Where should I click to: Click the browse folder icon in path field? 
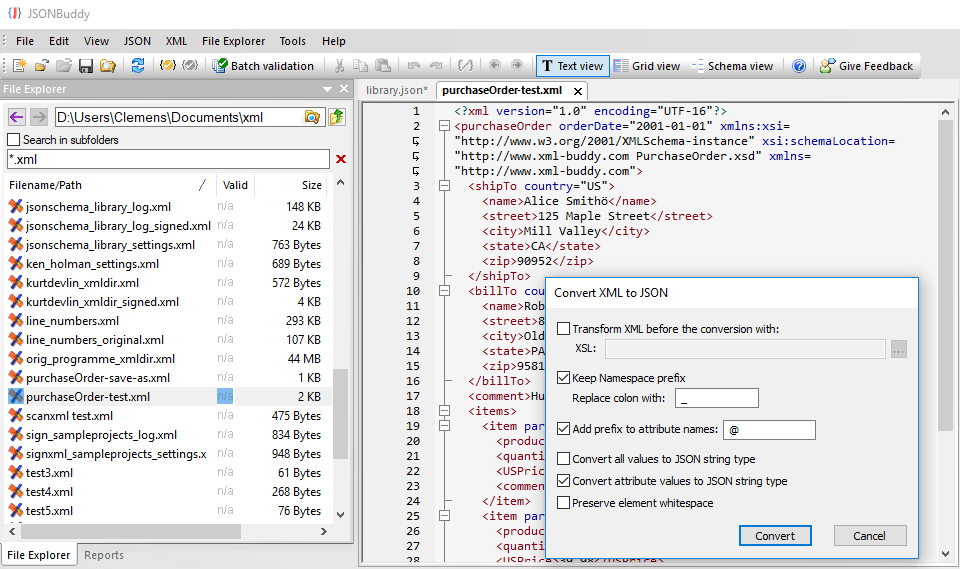pos(312,117)
